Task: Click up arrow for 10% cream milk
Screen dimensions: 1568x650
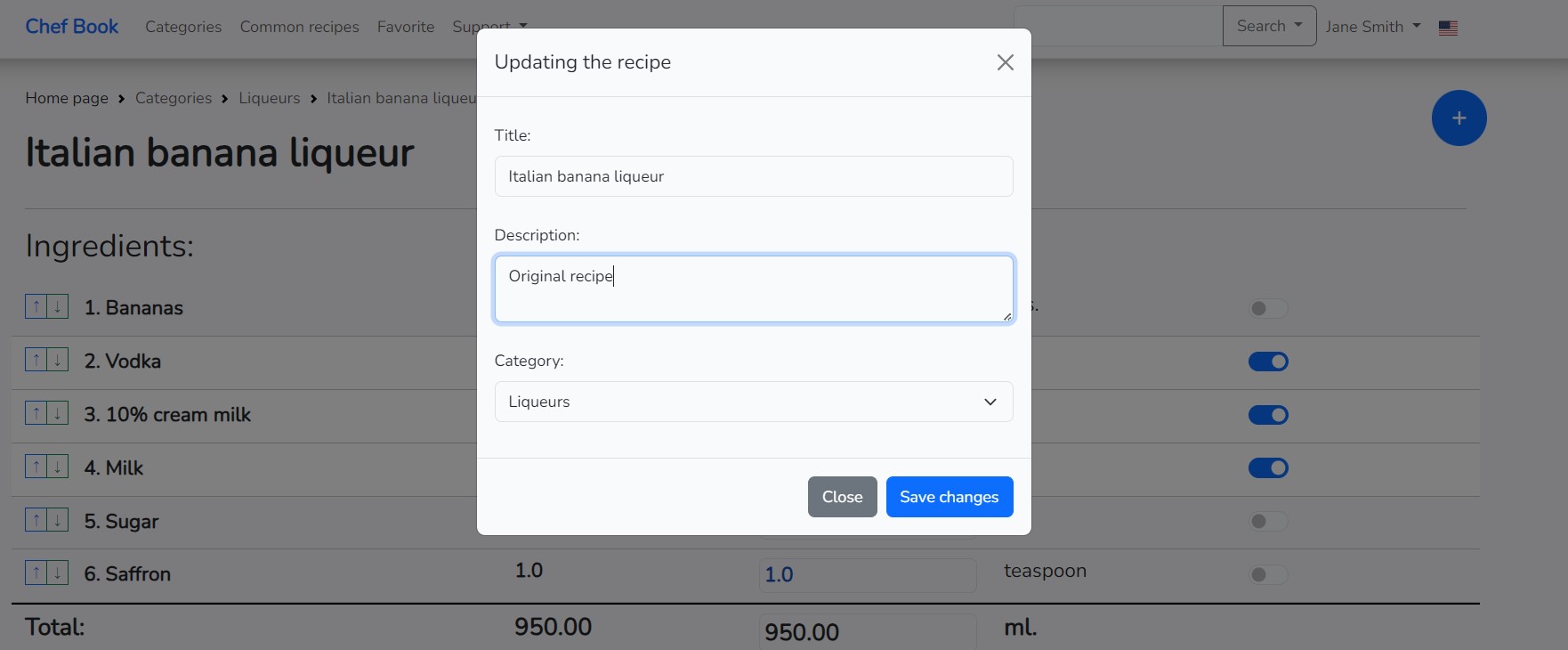Action: pos(36,414)
